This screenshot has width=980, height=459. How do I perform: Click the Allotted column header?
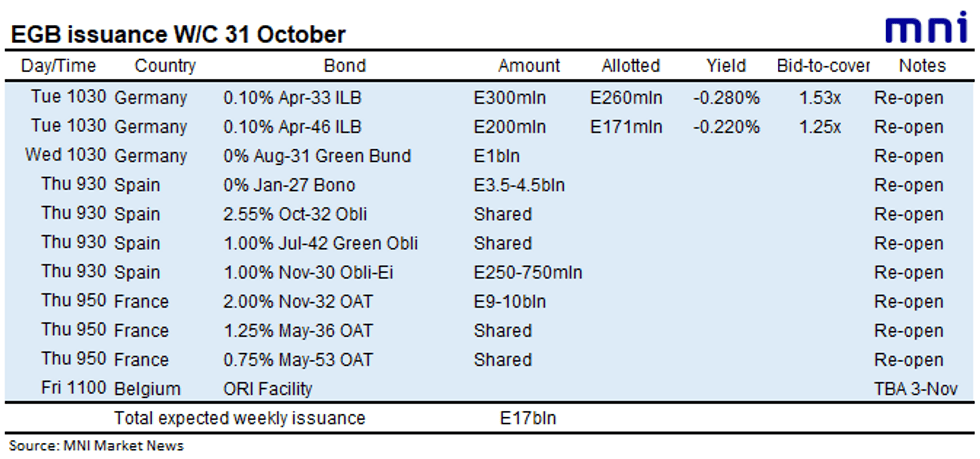(x=631, y=66)
